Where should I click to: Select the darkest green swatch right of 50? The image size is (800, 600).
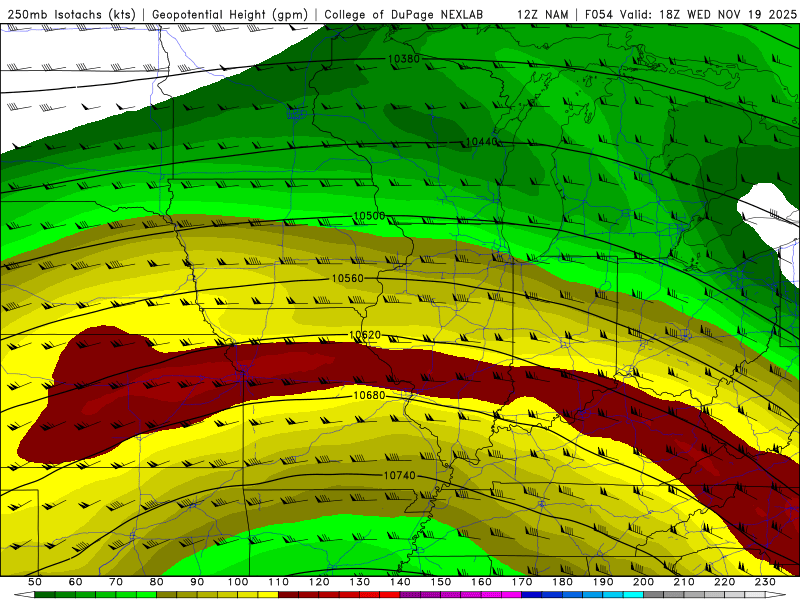45,595
